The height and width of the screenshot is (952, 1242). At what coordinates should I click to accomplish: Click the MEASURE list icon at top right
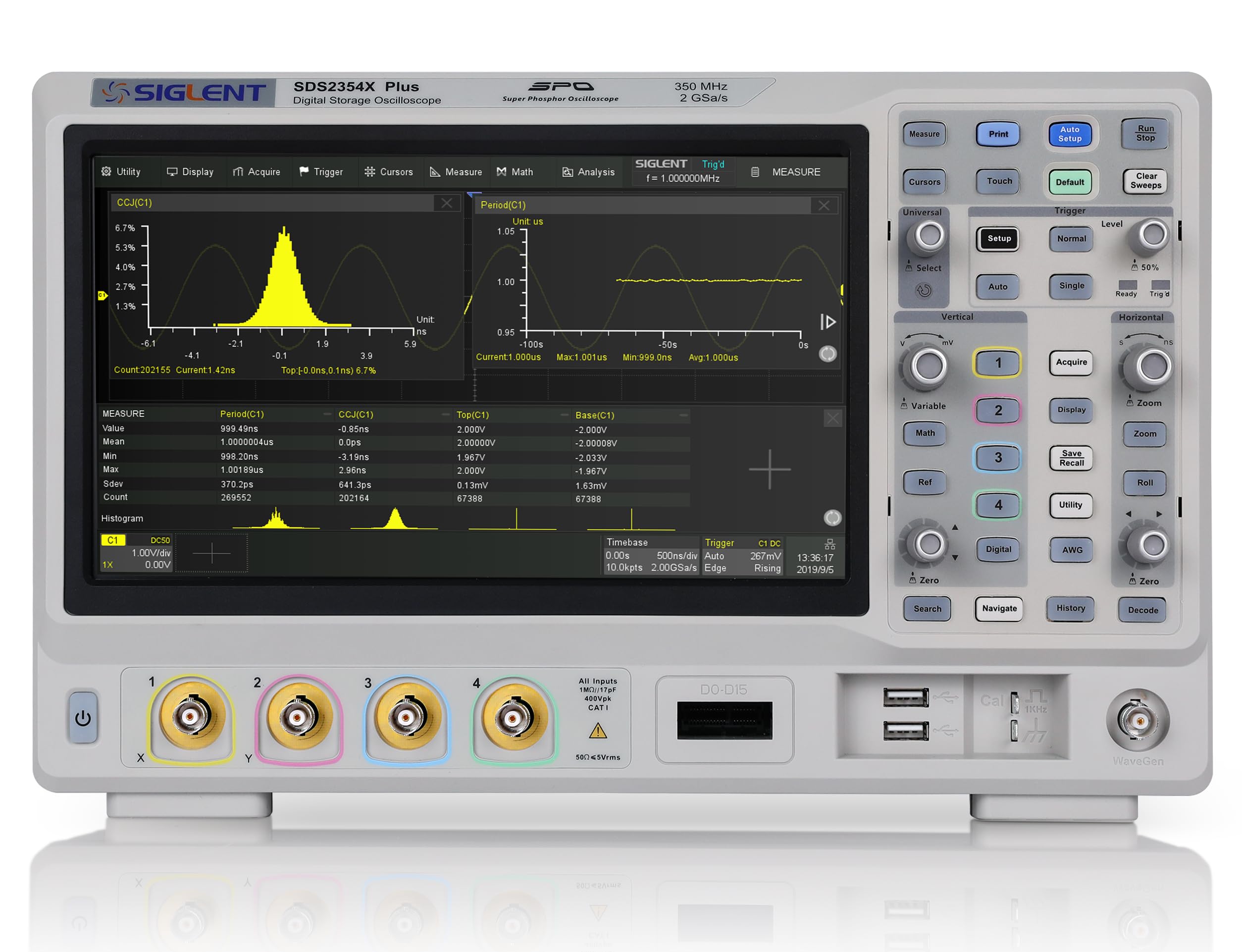click(x=755, y=172)
